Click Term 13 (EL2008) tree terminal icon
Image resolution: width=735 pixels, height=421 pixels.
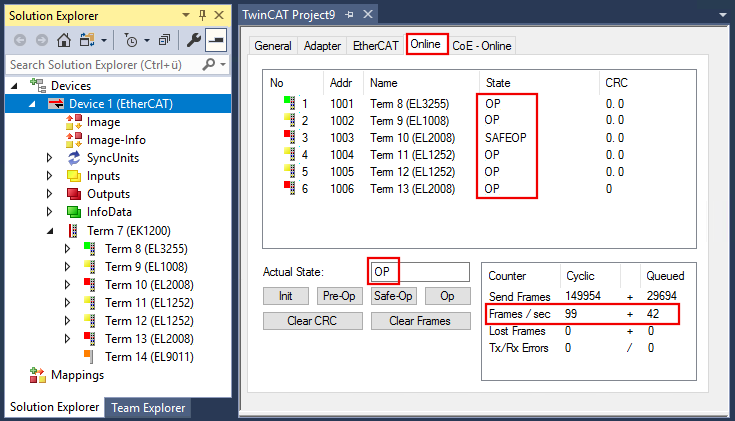click(90, 338)
